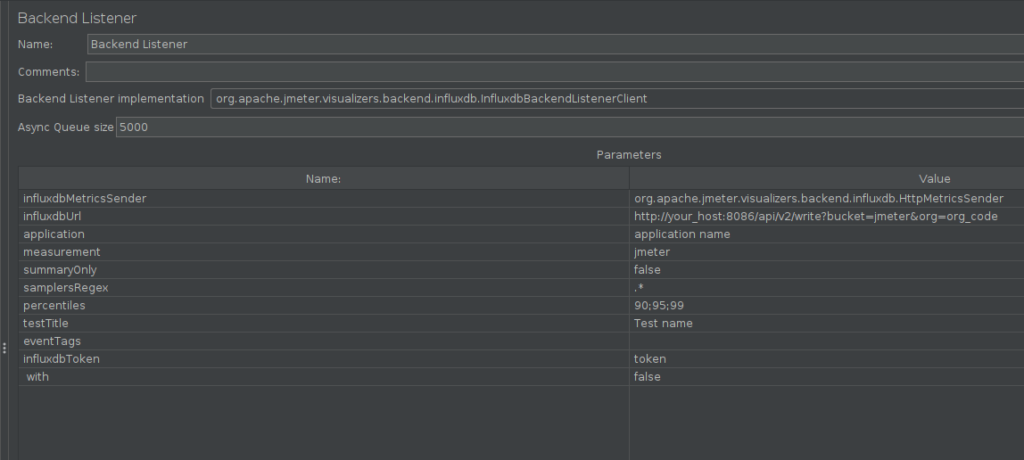
Task: Click the Value column header
Action: click(827, 178)
